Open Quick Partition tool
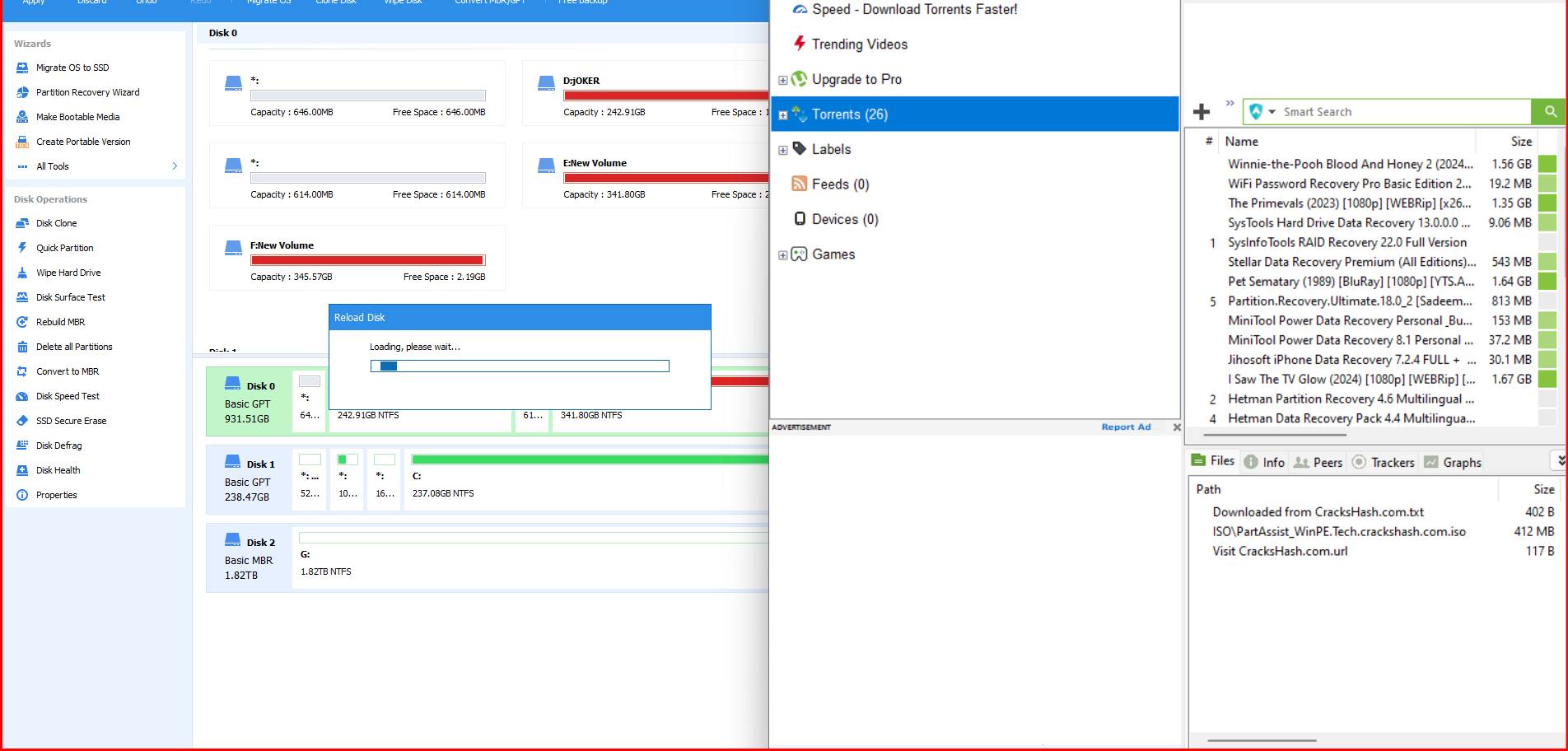The image size is (1568, 751). coord(64,248)
